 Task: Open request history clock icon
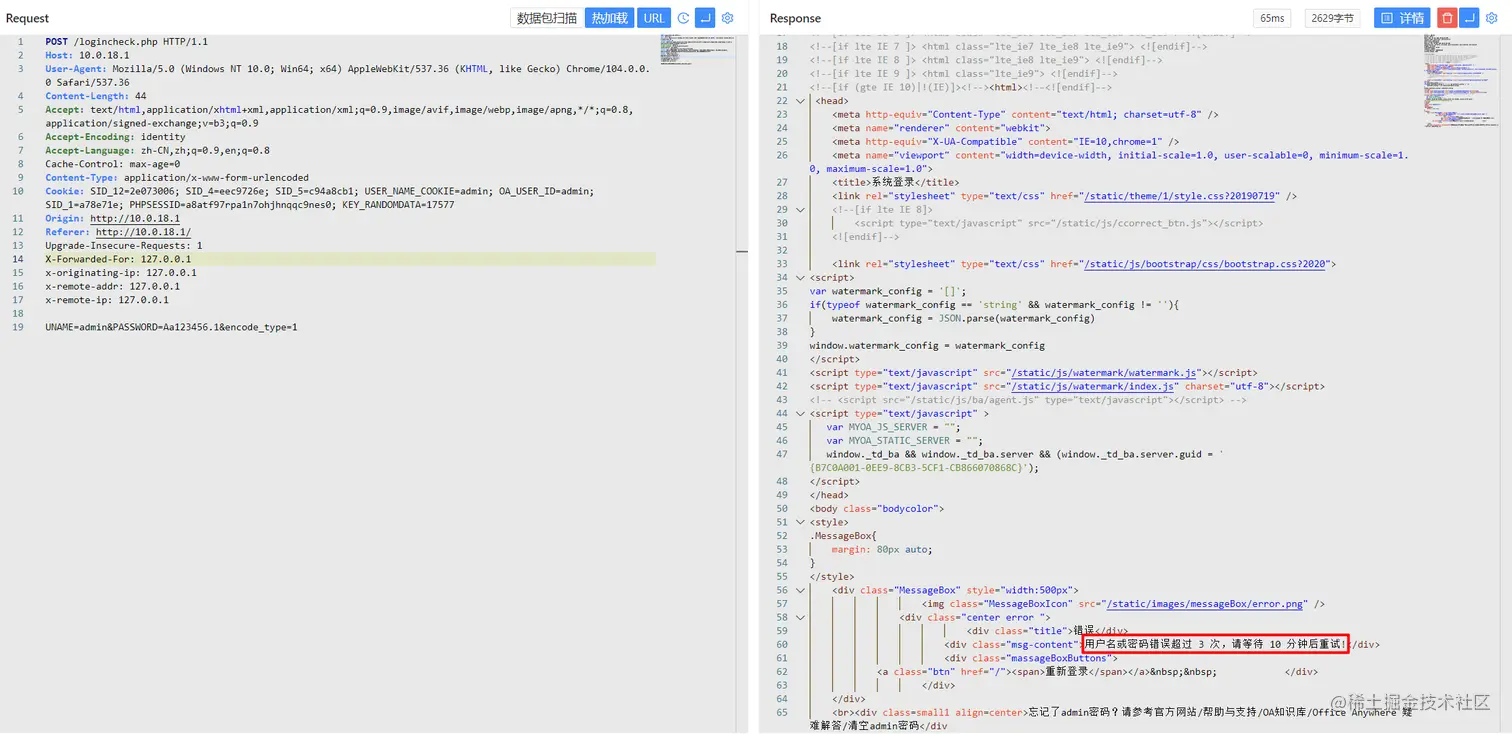[x=684, y=18]
